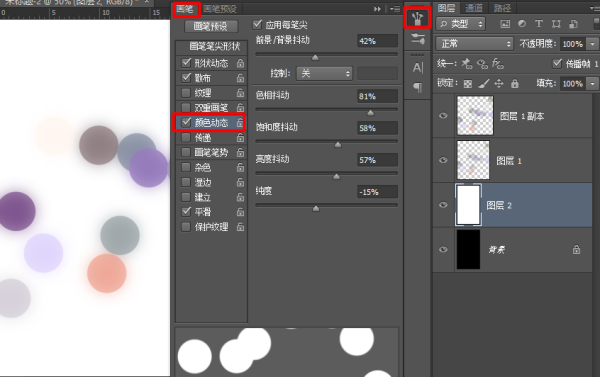This screenshot has height=377, width=600.
Task: Lock image pixels brush icon
Action: [x=484, y=83]
